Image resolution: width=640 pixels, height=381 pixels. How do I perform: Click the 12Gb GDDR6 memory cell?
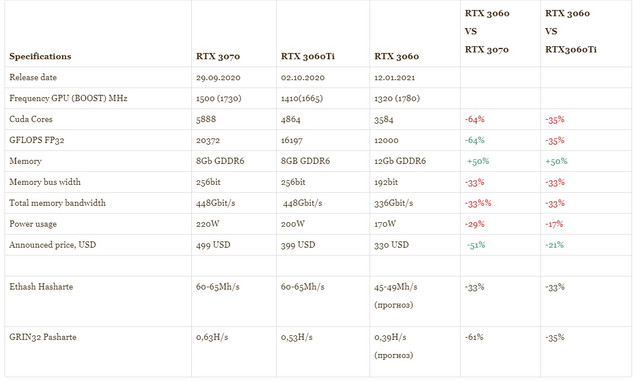pos(400,161)
